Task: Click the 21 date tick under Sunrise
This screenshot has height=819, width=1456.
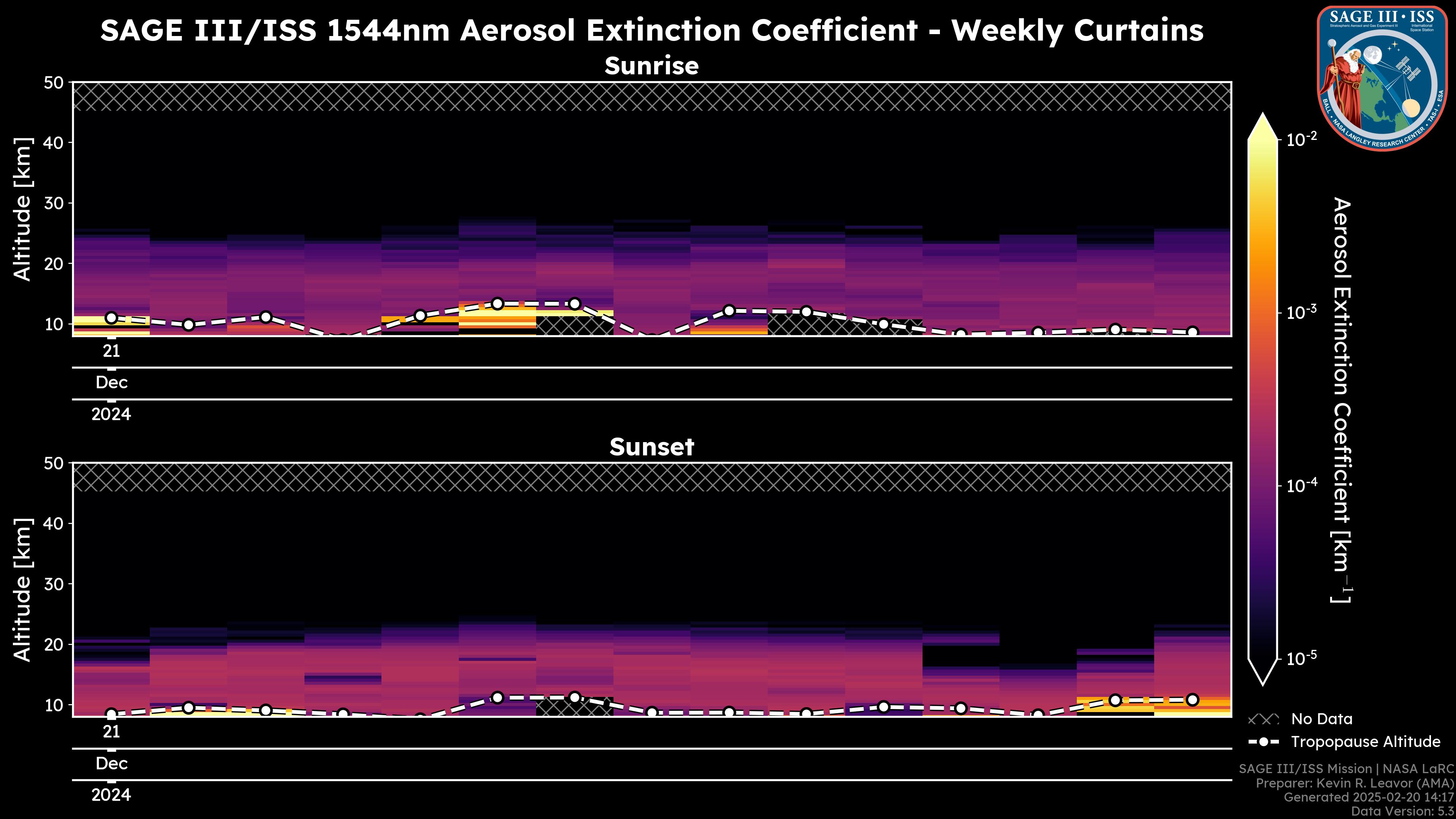Action: 111,351
